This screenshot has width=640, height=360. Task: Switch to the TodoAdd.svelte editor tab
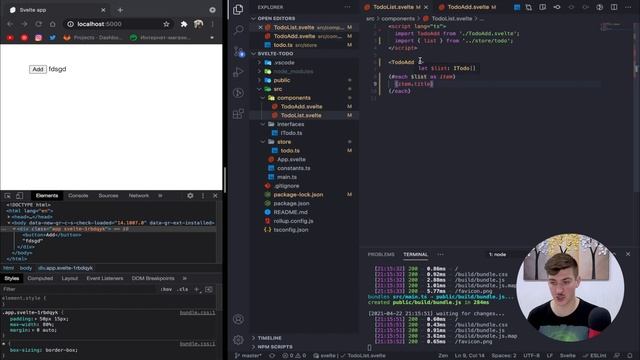click(x=468, y=7)
